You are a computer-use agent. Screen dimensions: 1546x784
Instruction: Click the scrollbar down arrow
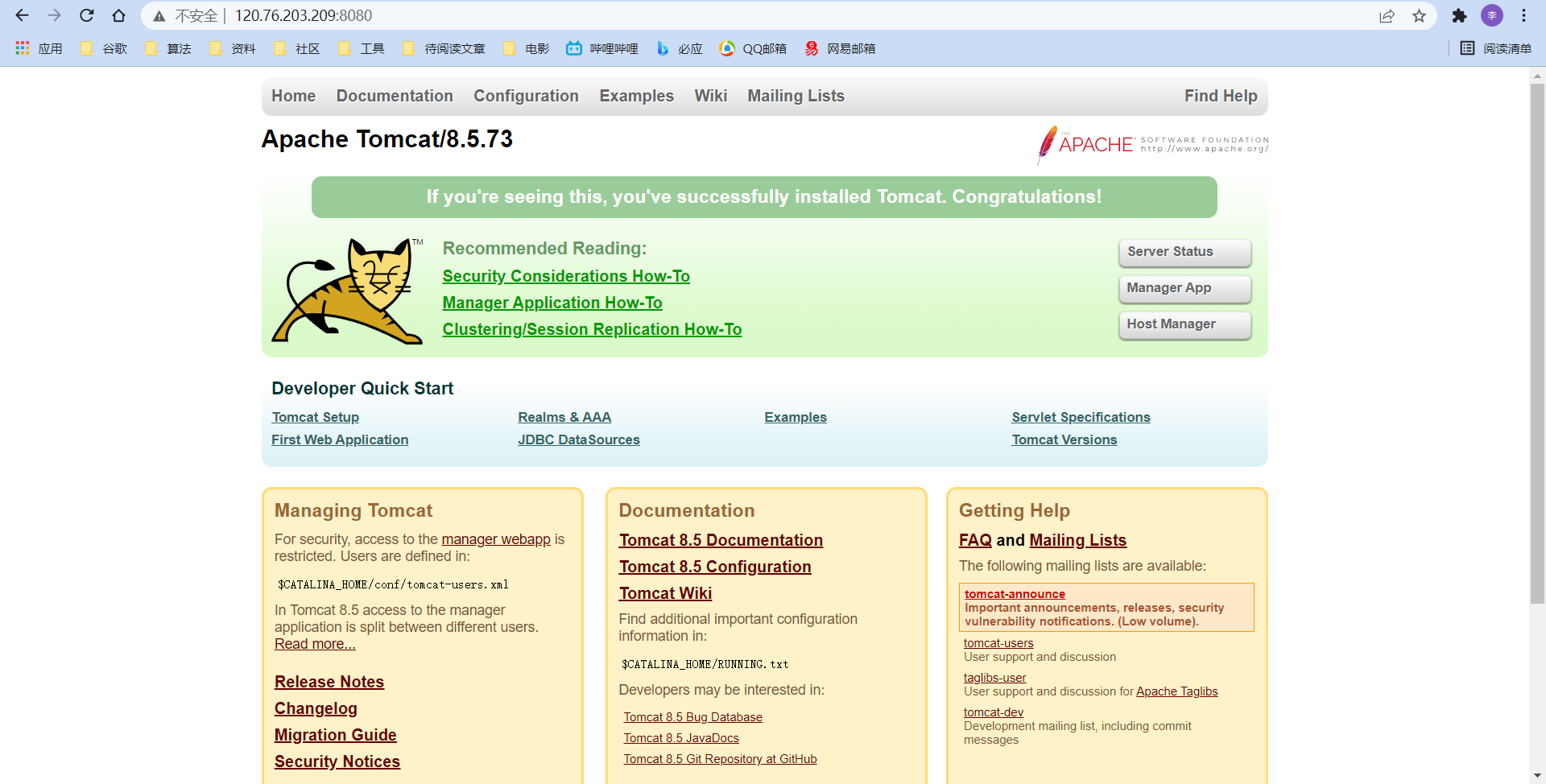[x=1537, y=776]
